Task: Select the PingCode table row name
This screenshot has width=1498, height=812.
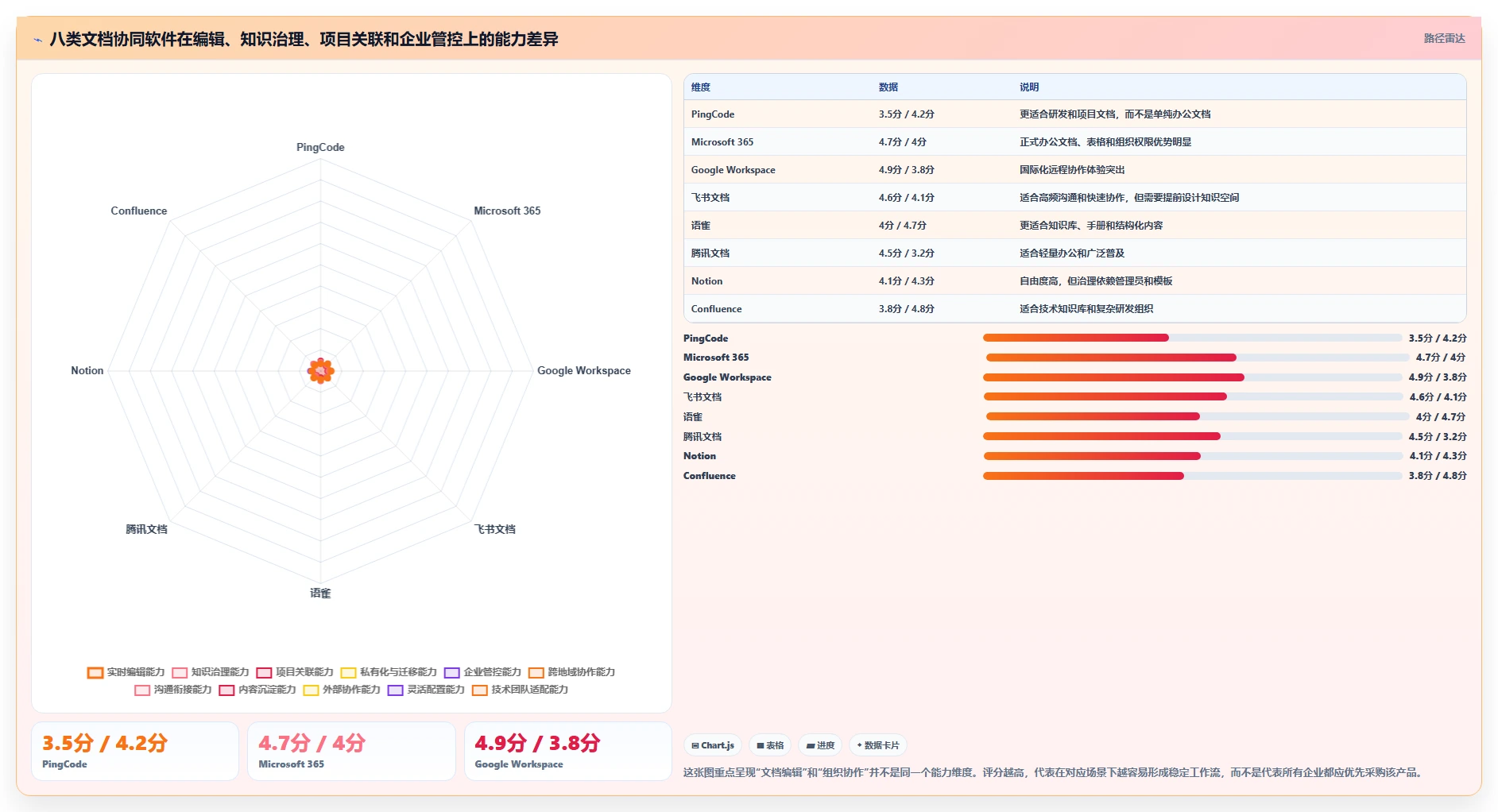Action: (x=713, y=114)
